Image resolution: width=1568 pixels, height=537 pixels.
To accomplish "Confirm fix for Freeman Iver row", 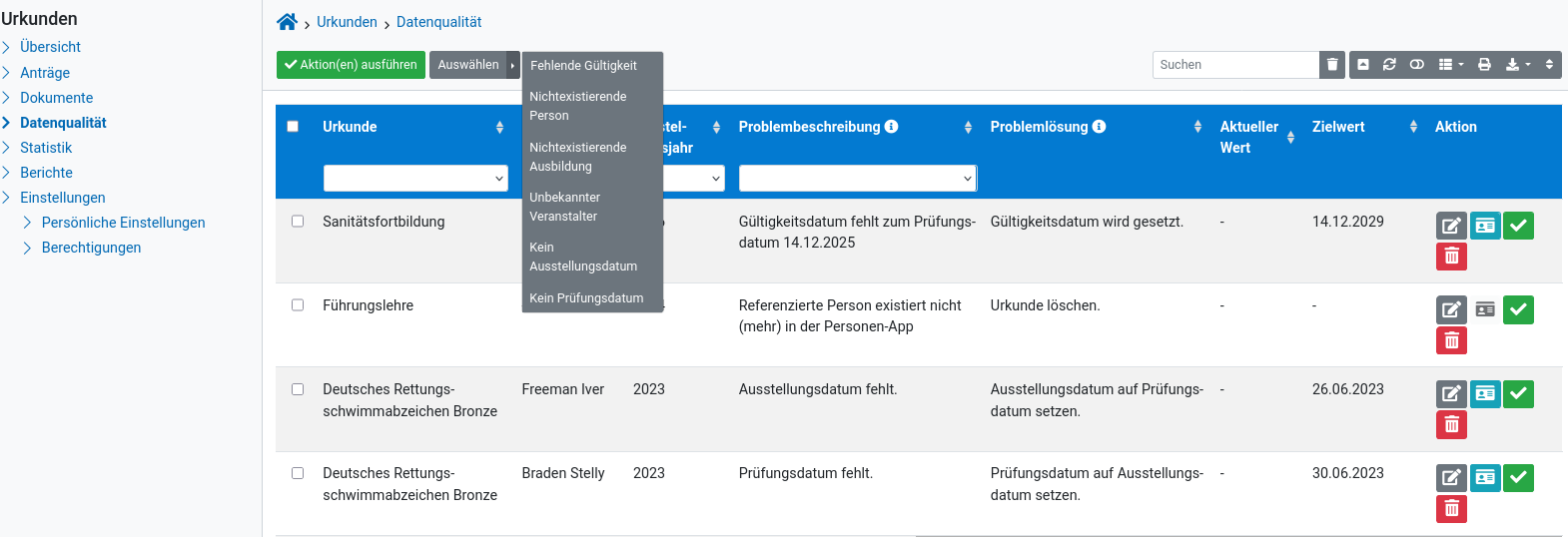I will click(1518, 393).
